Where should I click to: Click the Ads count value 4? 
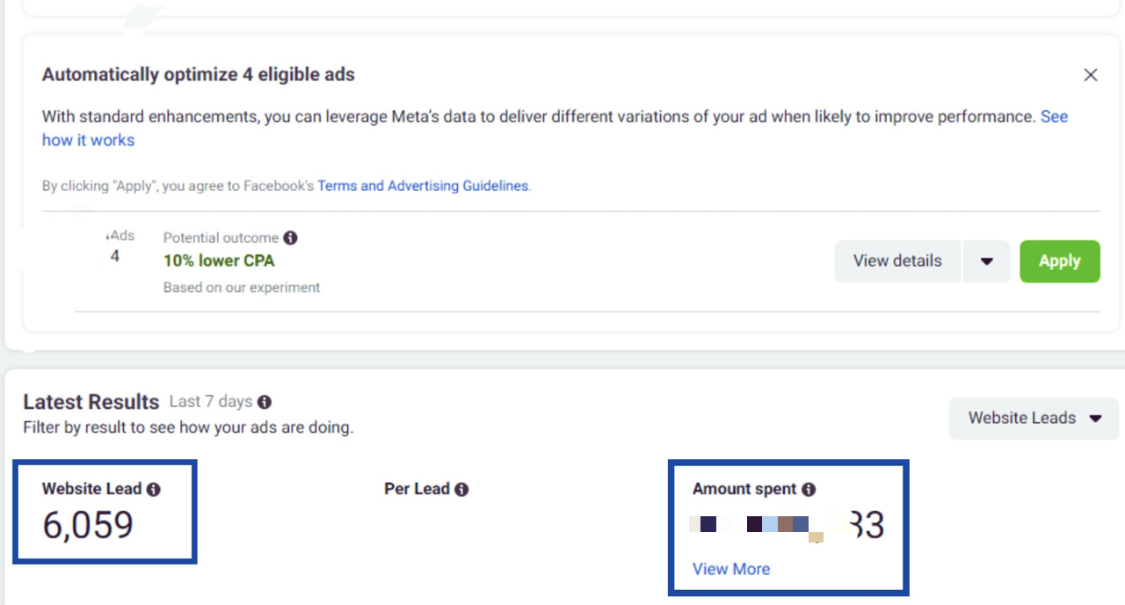115,257
